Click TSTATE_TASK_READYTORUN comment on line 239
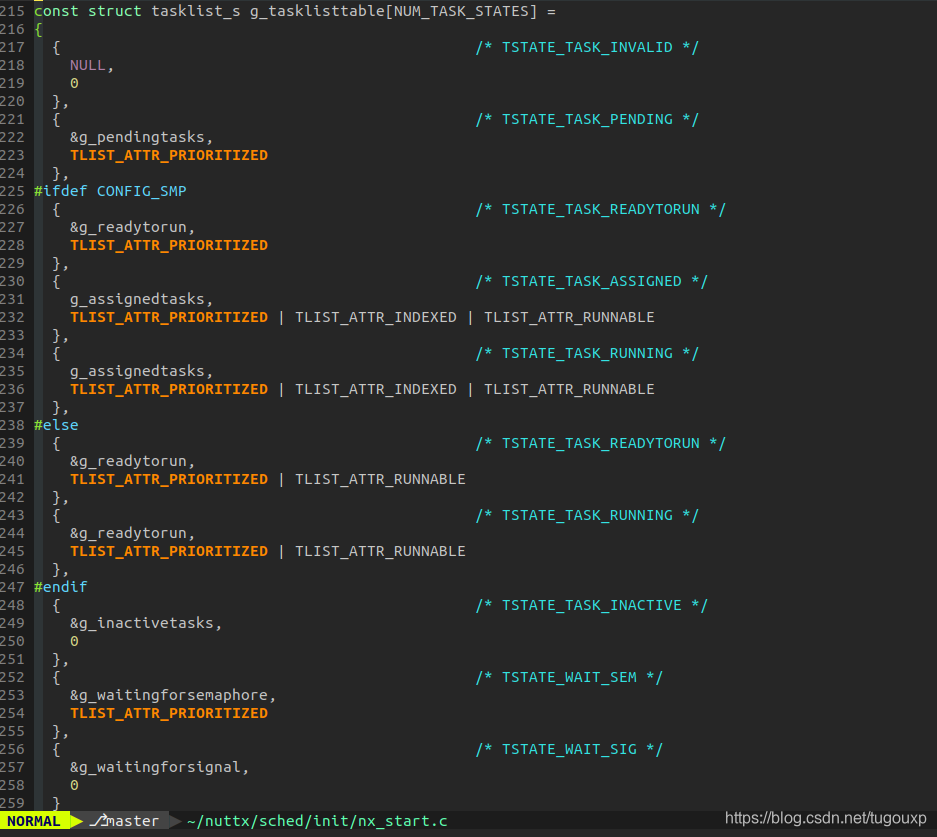 (x=601, y=443)
